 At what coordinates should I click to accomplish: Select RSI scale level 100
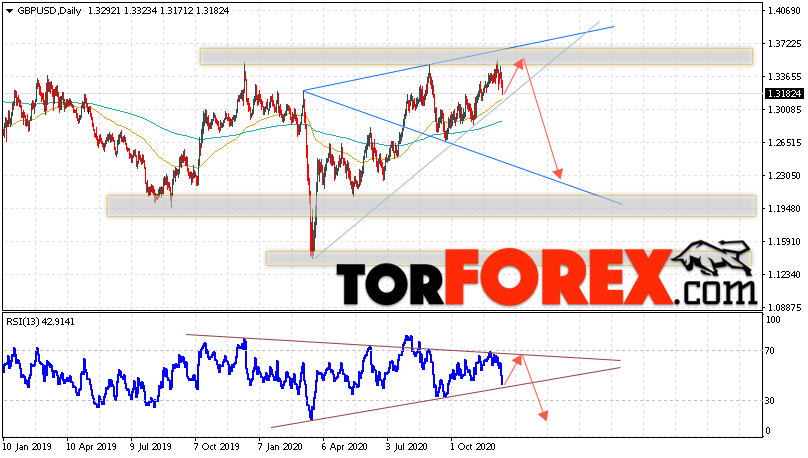(773, 320)
